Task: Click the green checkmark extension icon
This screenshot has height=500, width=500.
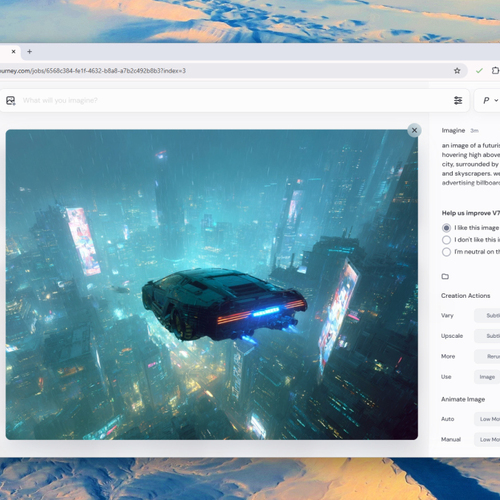Action: (x=479, y=71)
